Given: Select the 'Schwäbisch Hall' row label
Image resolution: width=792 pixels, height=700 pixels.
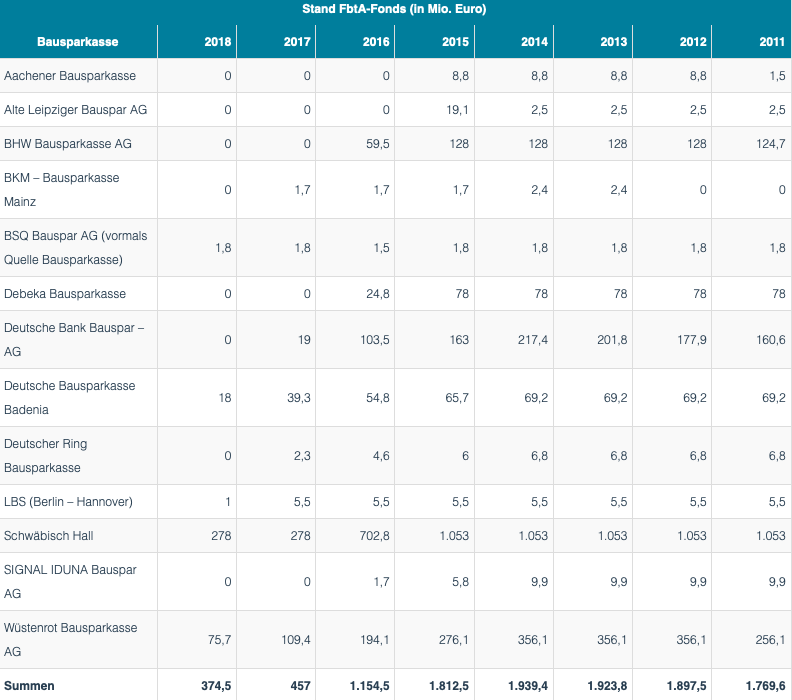Looking at the screenshot, I should (48, 536).
